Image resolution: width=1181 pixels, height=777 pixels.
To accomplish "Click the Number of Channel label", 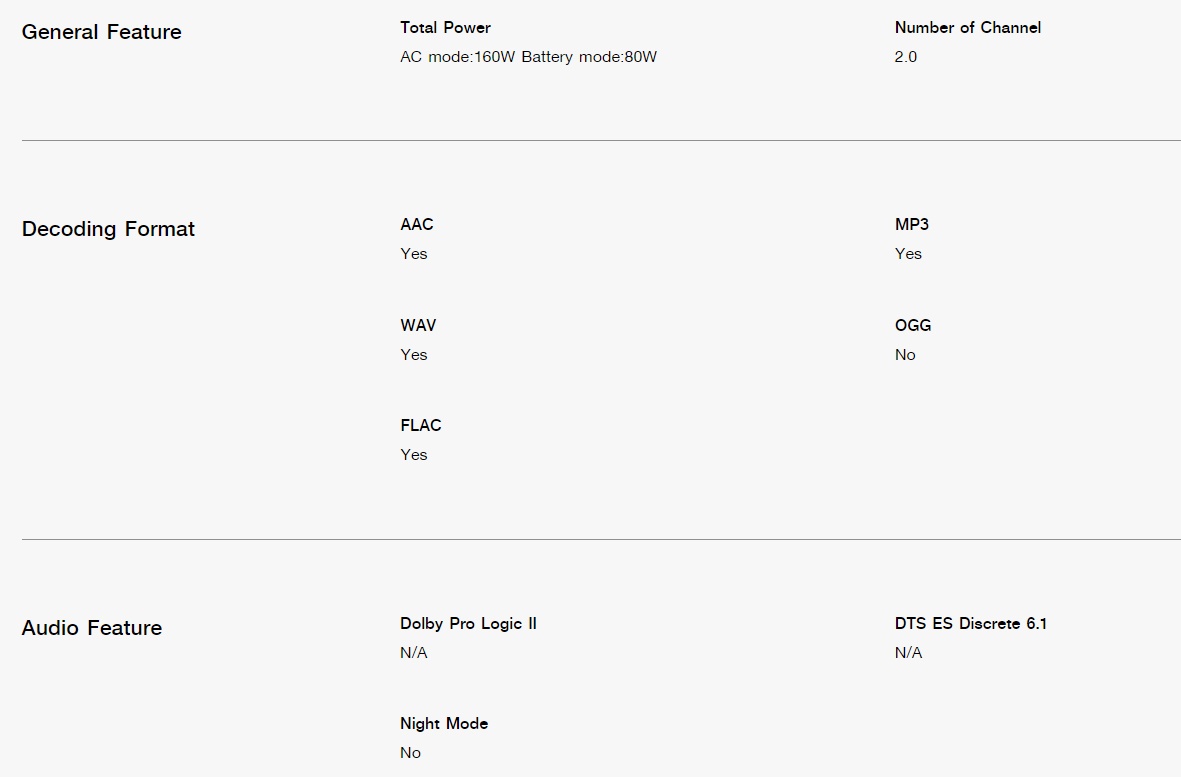I will click(x=968, y=27).
